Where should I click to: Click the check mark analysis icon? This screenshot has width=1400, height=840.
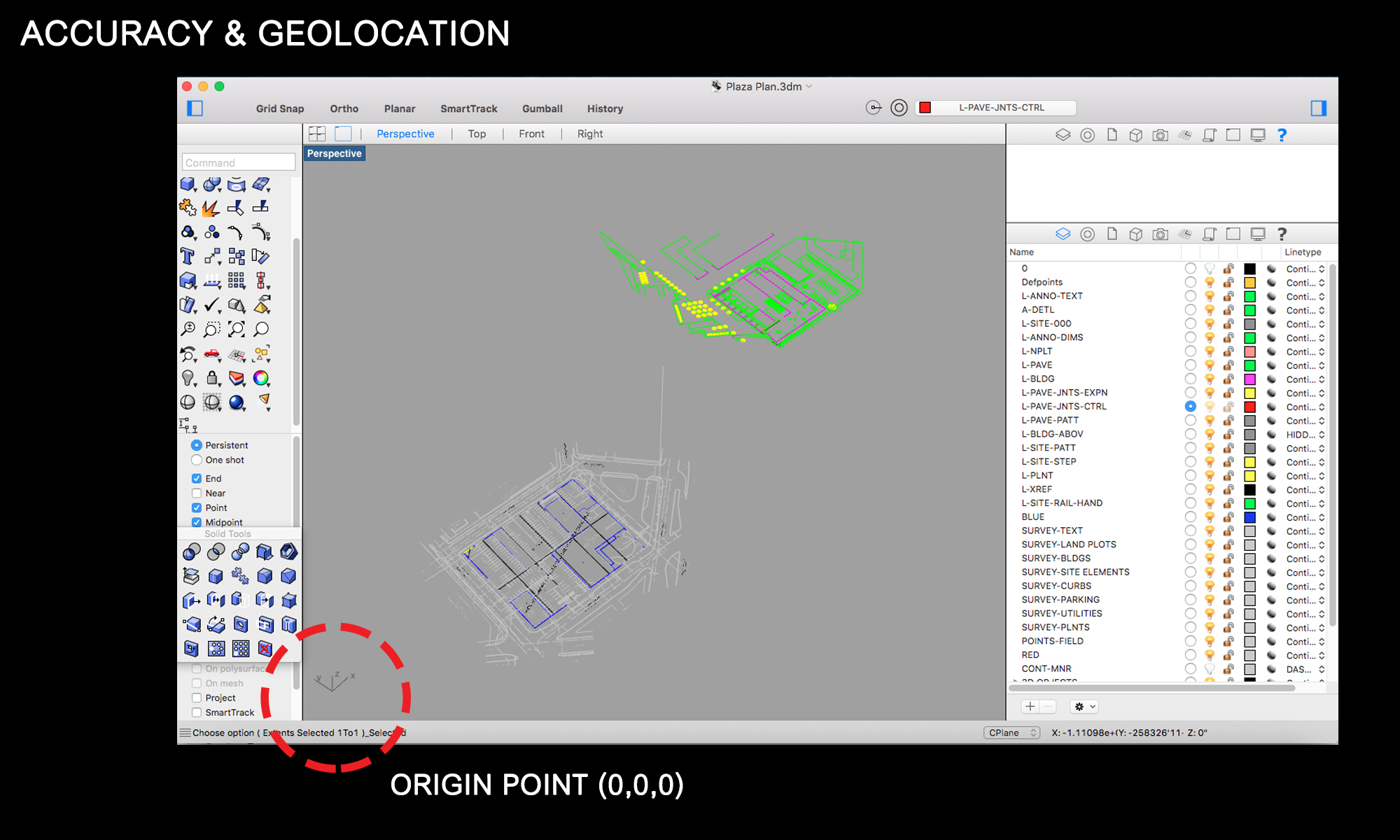pos(212,305)
